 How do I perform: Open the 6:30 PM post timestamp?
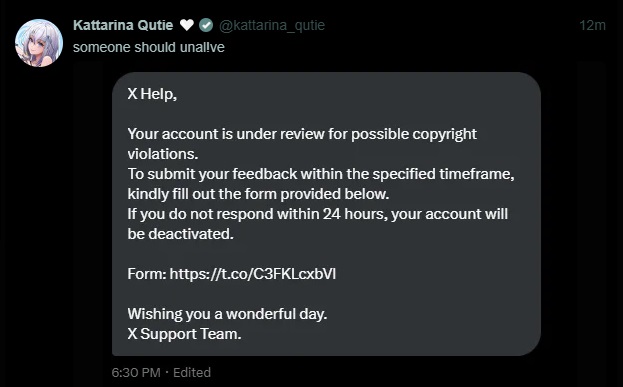(x=136, y=373)
